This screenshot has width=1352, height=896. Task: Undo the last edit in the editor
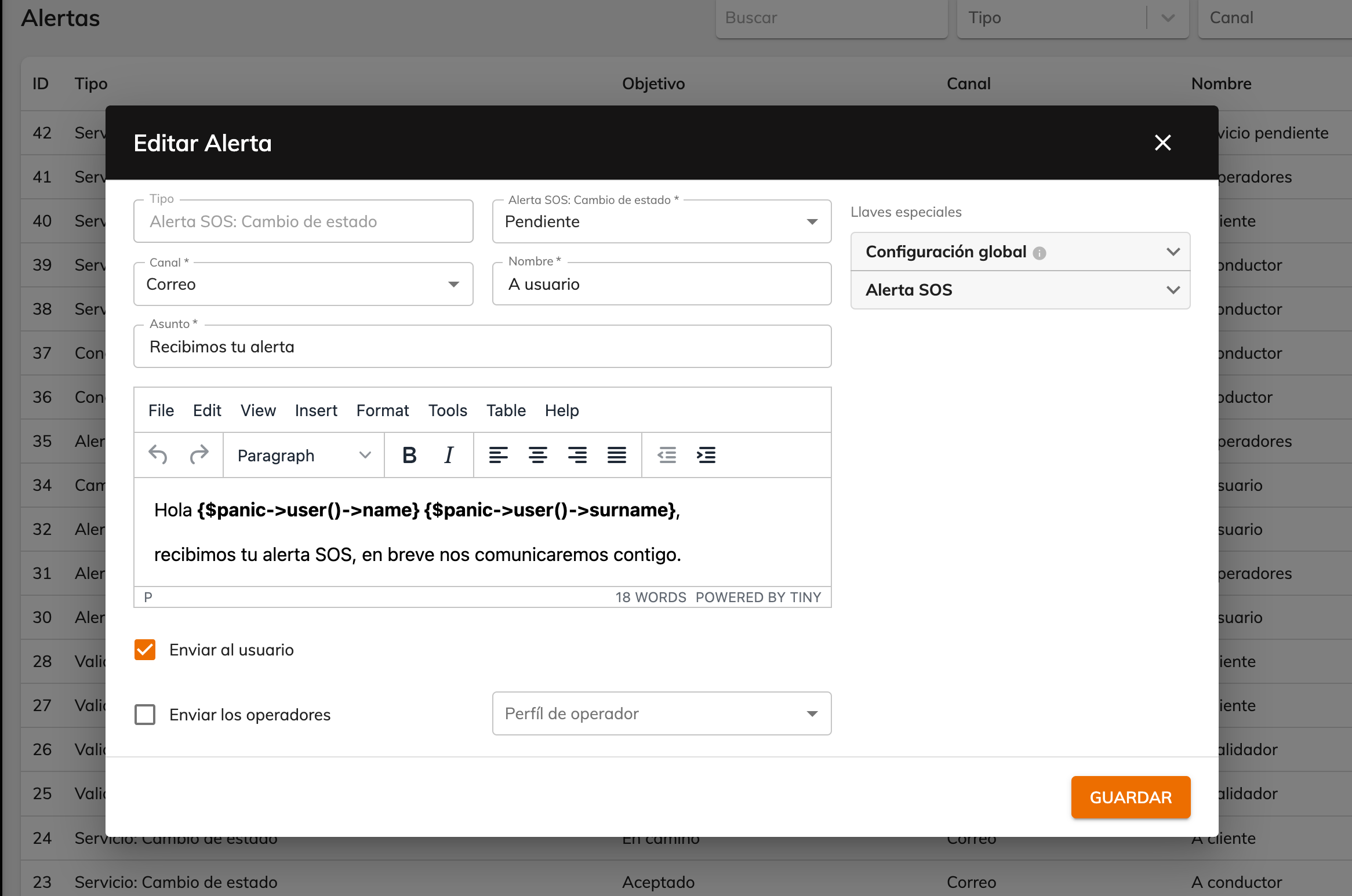158,455
